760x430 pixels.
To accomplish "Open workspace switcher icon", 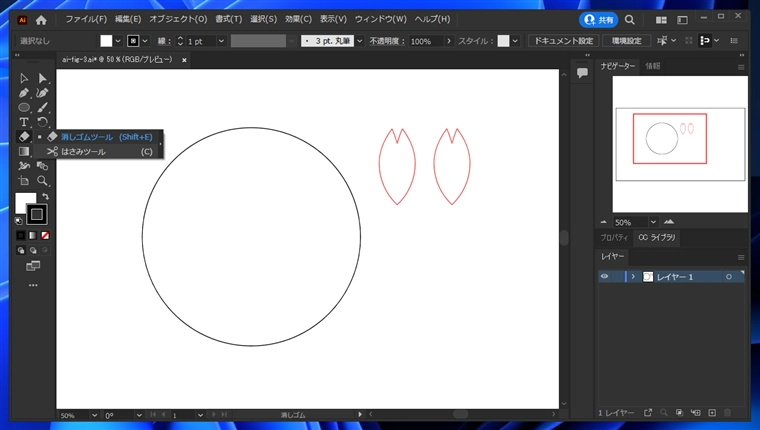I will click(x=682, y=20).
